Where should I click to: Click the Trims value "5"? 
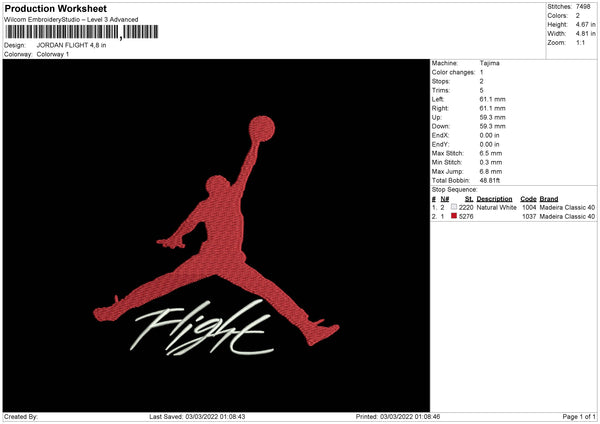coord(481,90)
